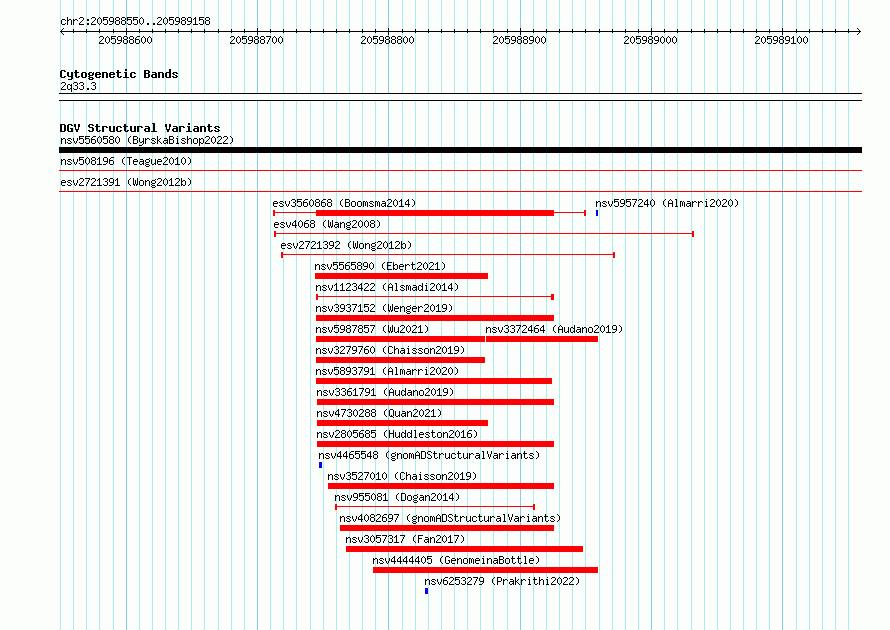This screenshot has height=630, width=890.
Task: Click the 205988700 ruler label
Action: (x=257, y=40)
